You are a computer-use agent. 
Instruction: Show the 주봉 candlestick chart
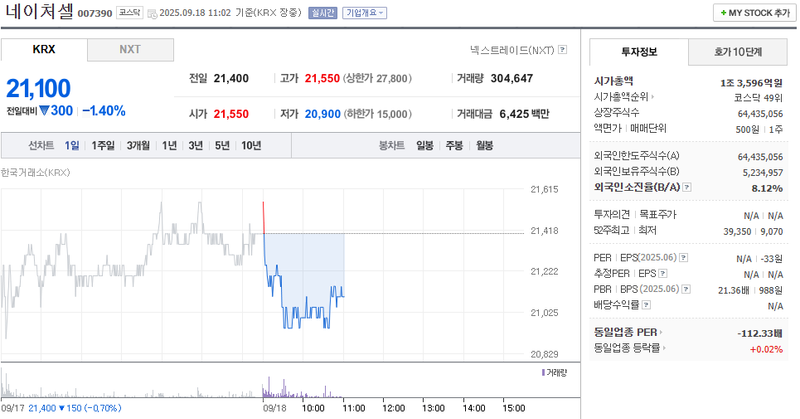pos(454,145)
